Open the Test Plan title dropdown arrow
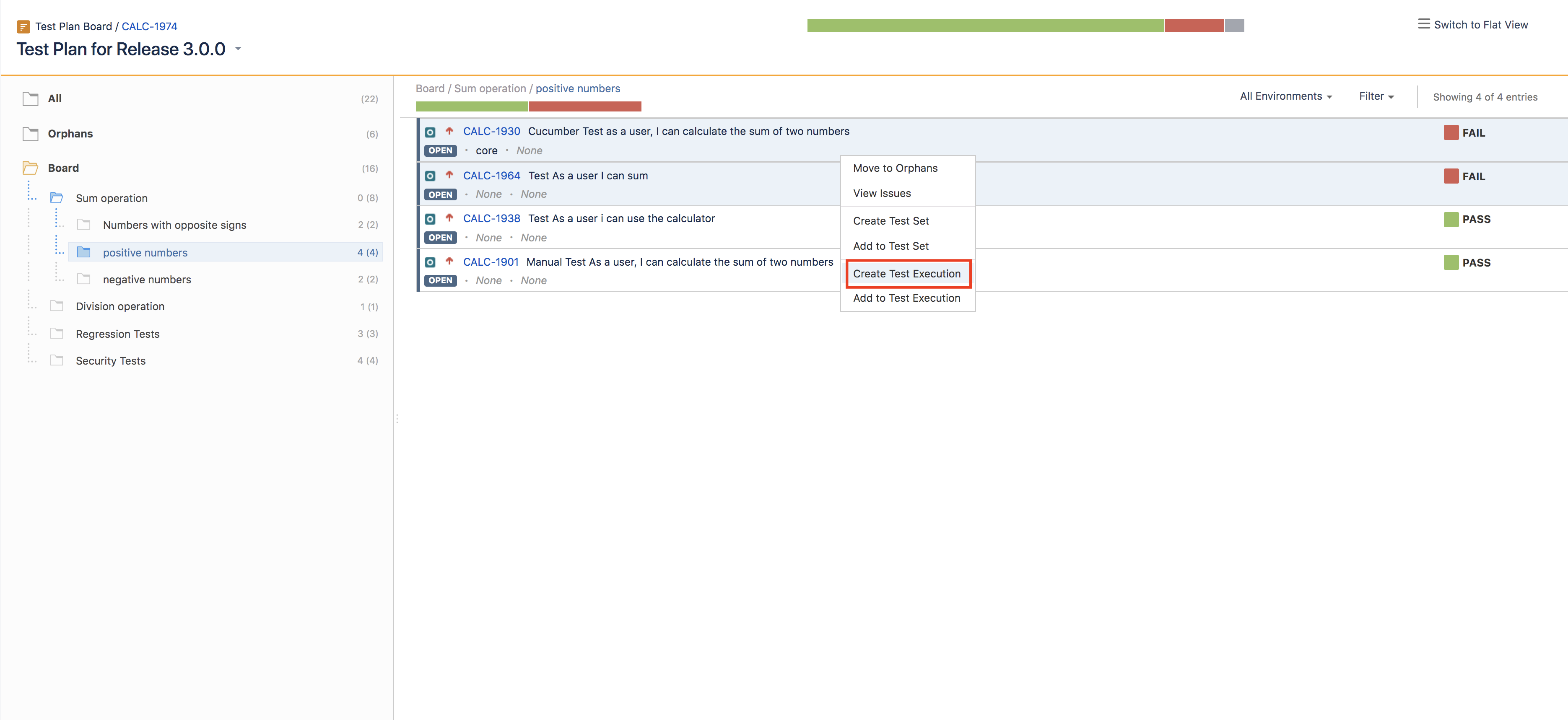The height and width of the screenshot is (720, 1568). coord(238,49)
